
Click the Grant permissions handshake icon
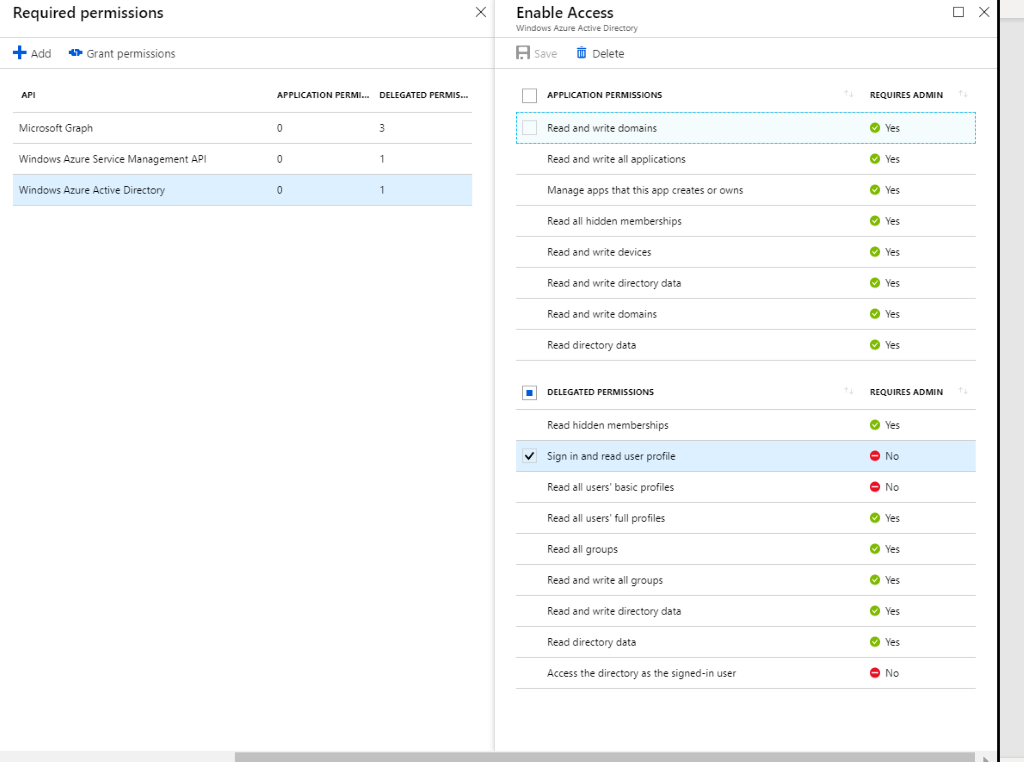click(75, 53)
